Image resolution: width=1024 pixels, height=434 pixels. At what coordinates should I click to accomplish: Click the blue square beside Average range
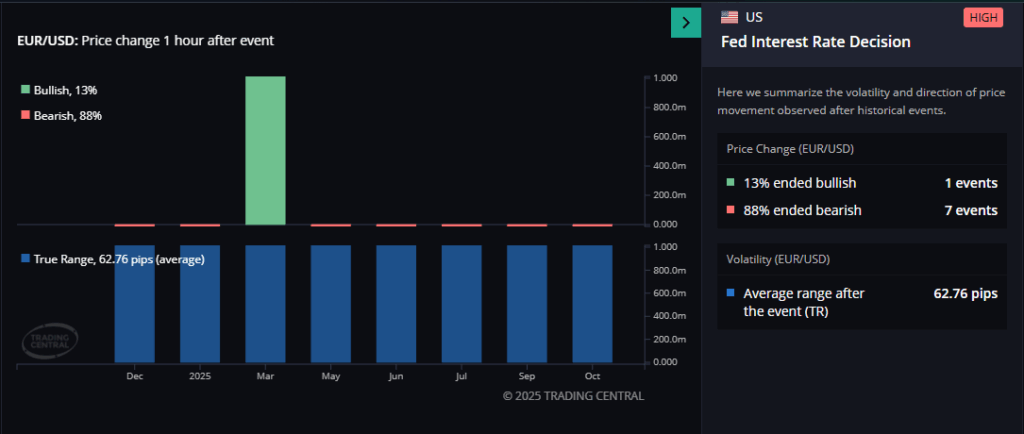point(731,294)
